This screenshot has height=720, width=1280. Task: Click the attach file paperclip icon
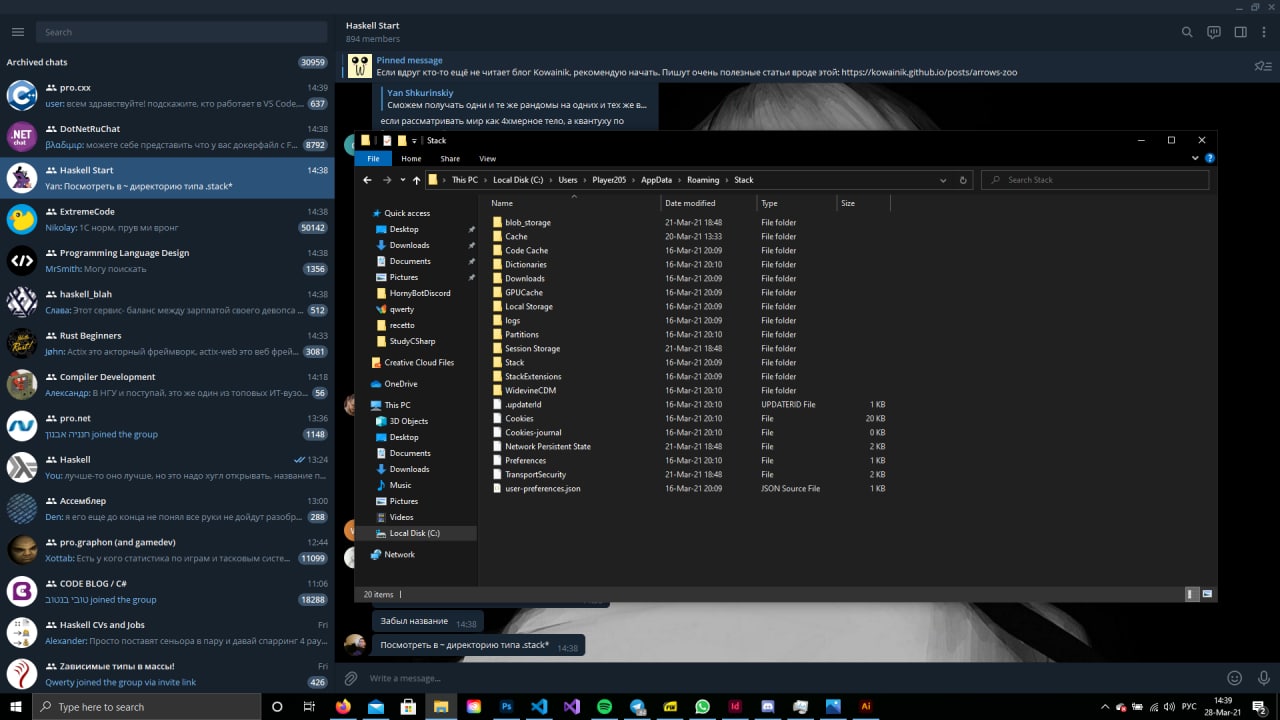coord(352,678)
